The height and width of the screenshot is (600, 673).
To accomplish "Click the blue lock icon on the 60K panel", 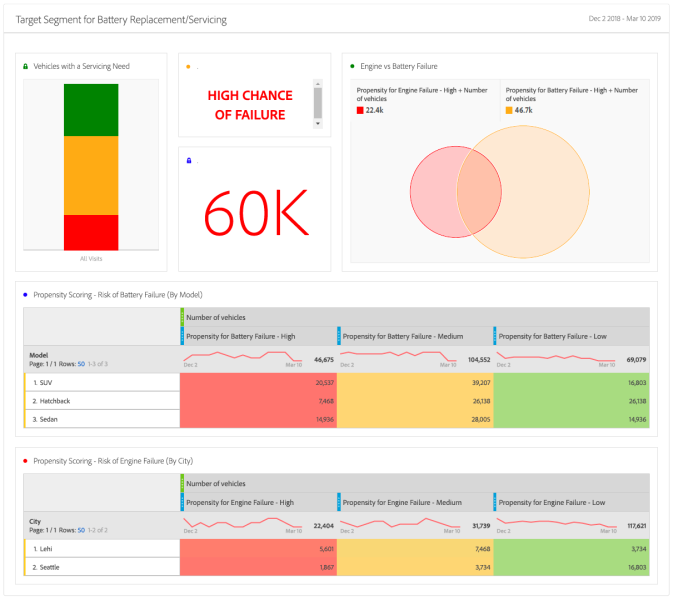I will click(x=188, y=160).
